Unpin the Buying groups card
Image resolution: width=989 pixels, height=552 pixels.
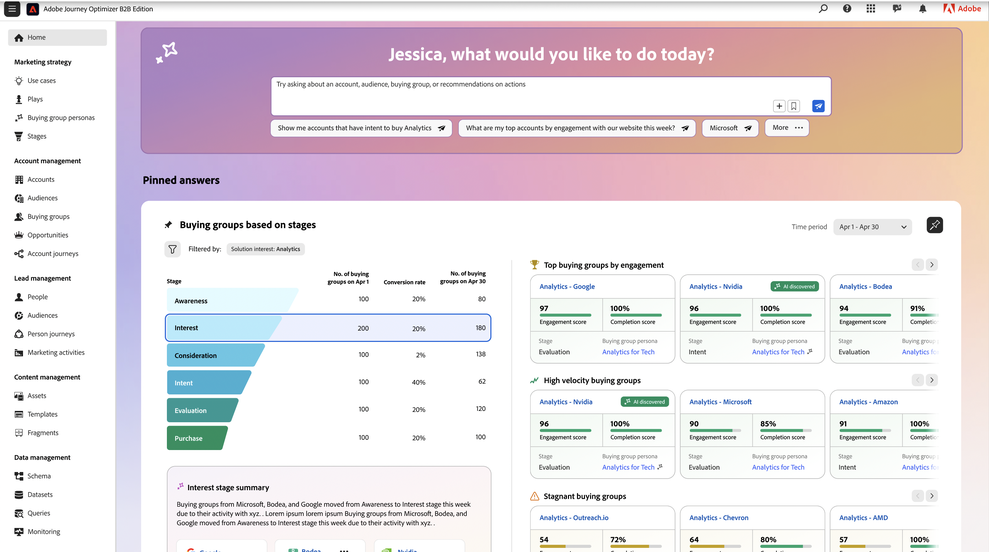(935, 225)
